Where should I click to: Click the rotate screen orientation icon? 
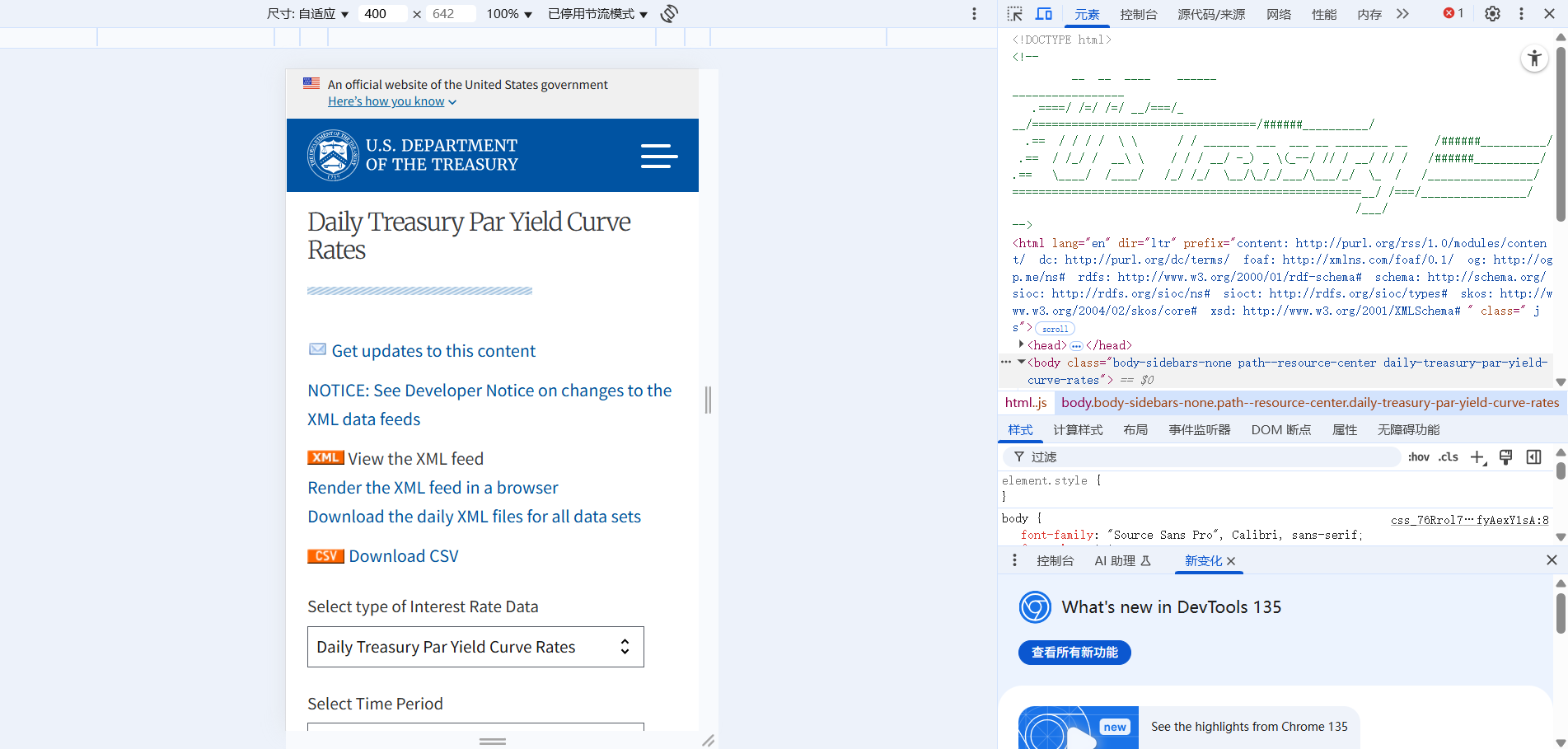pyautogui.click(x=669, y=14)
